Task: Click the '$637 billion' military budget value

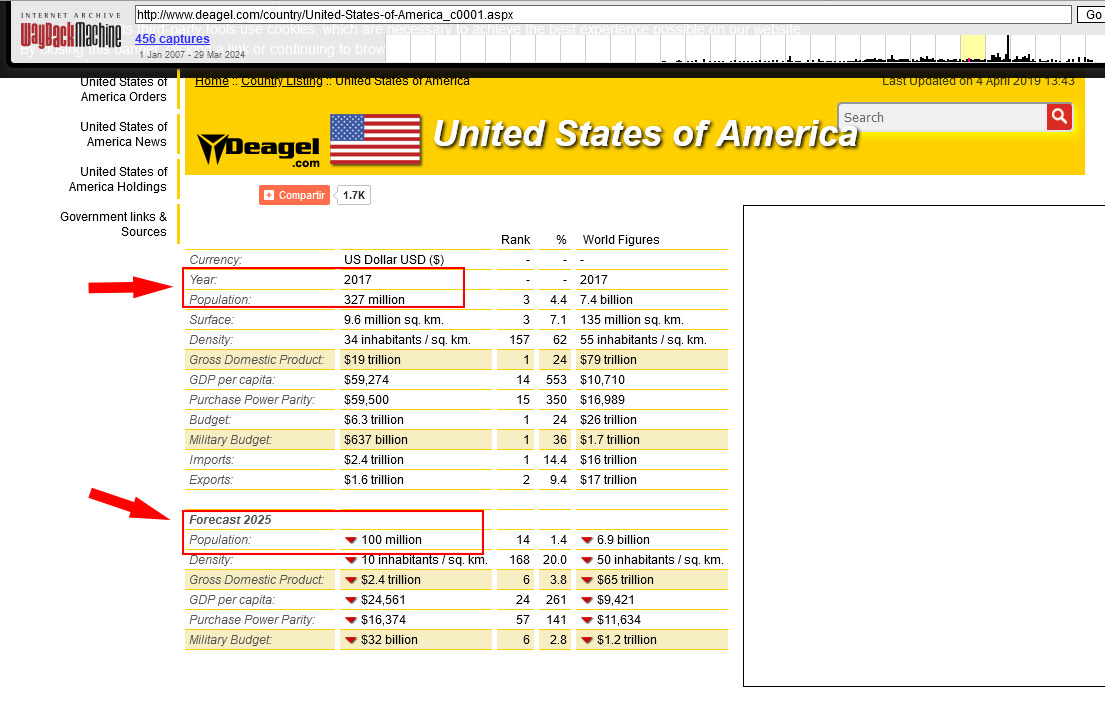Action: [x=376, y=440]
